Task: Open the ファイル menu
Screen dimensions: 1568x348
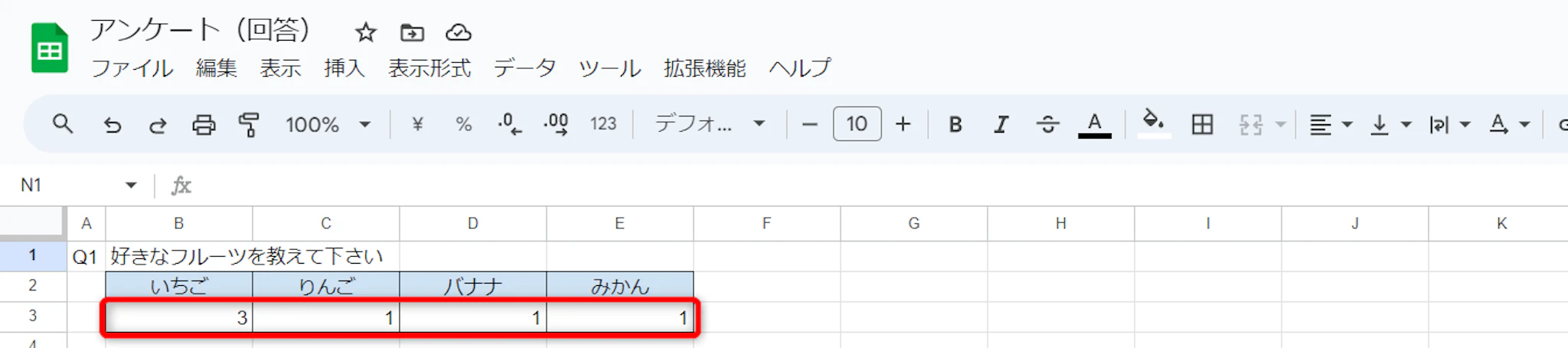Action: pyautogui.click(x=132, y=68)
